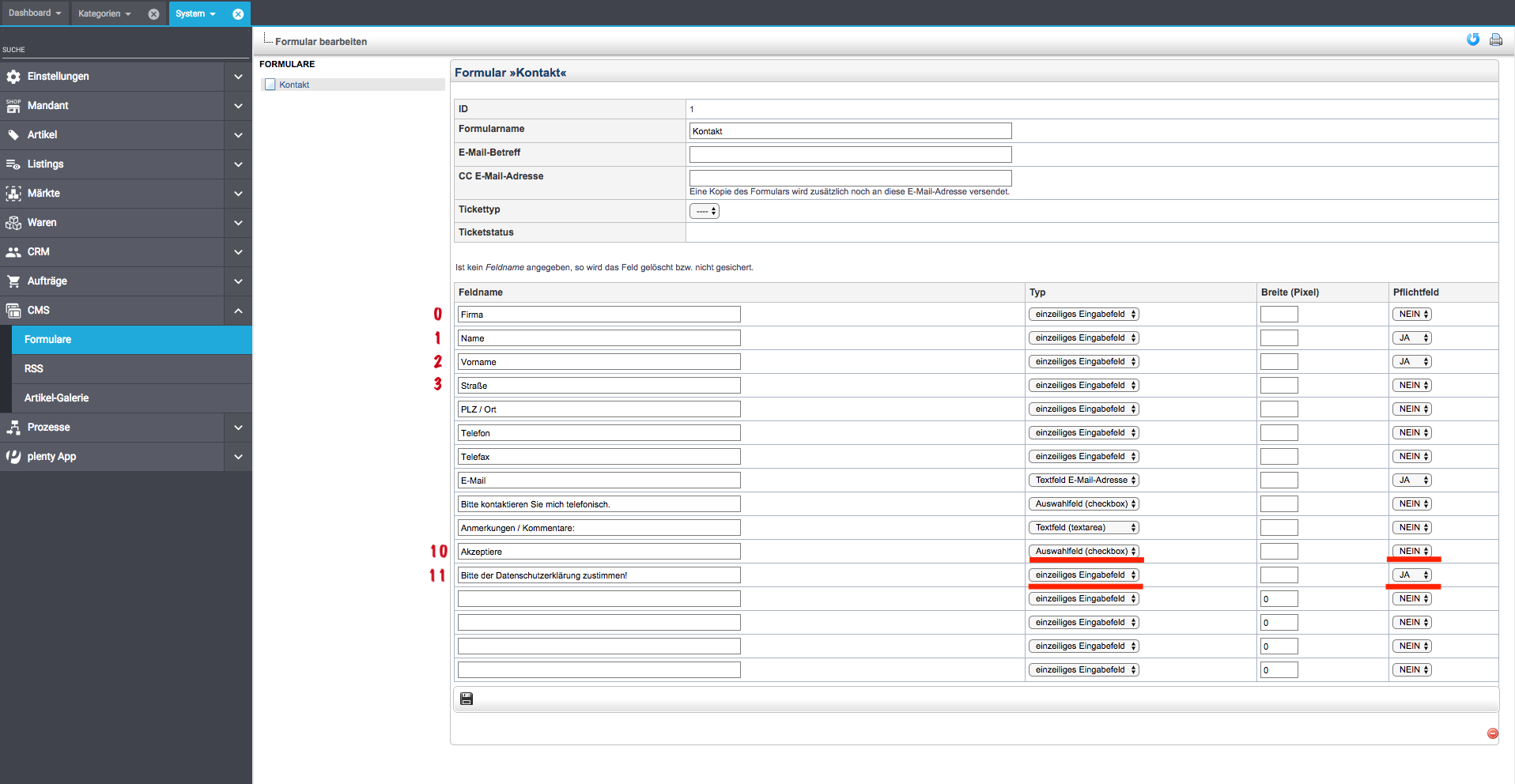This screenshot has width=1515, height=784.
Task: Change Pflichtfeld dropdown for E-Mail row
Action: [x=1412, y=481]
